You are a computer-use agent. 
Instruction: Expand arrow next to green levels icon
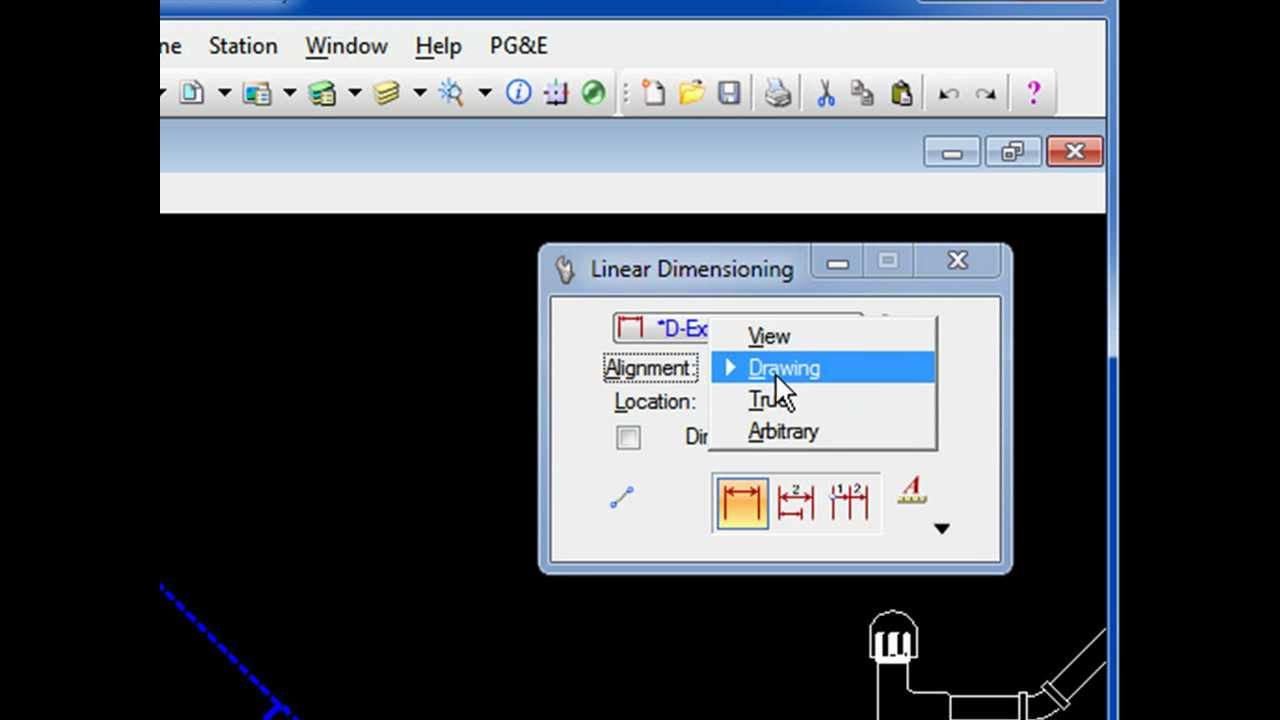[355, 93]
